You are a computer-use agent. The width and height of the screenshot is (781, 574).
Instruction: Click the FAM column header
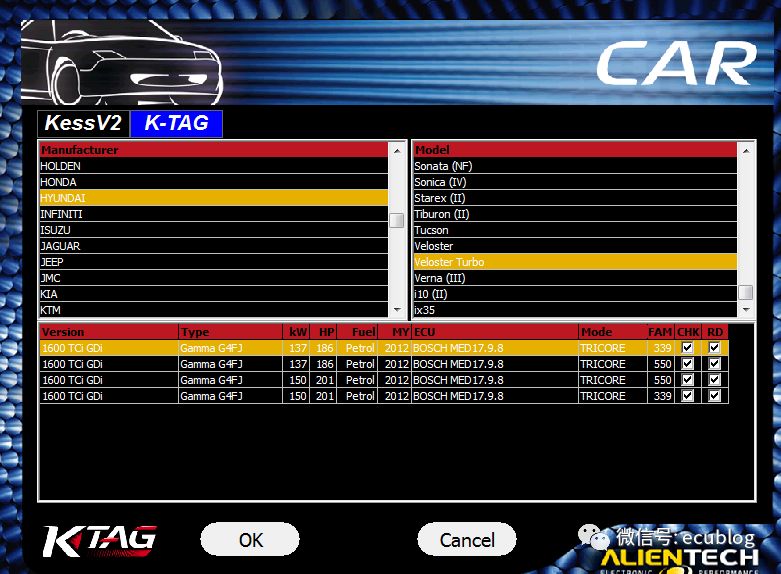660,332
